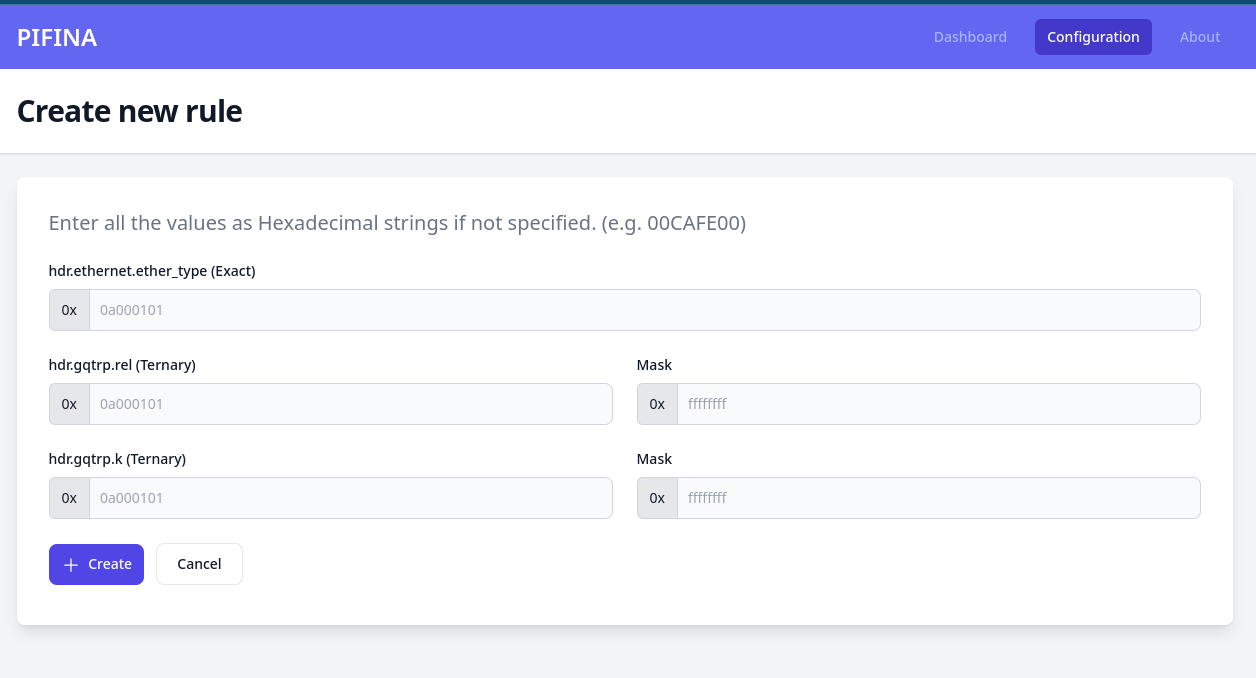Click the 0x prefix beside gqtrp.rel field
Screen dimensions: 1256x678
69,404
